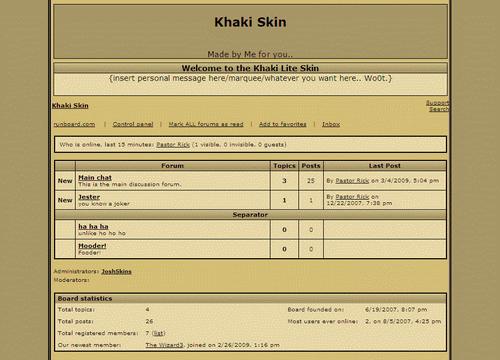Image resolution: width=500 pixels, height=360 pixels.
Task: Go to runboard.com link
Action: (74, 124)
